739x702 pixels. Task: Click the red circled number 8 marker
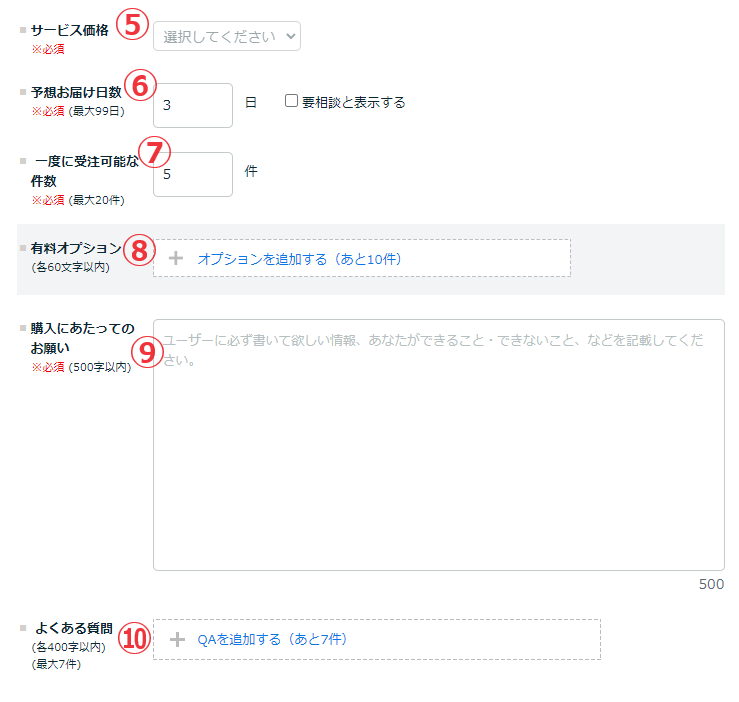point(140,248)
